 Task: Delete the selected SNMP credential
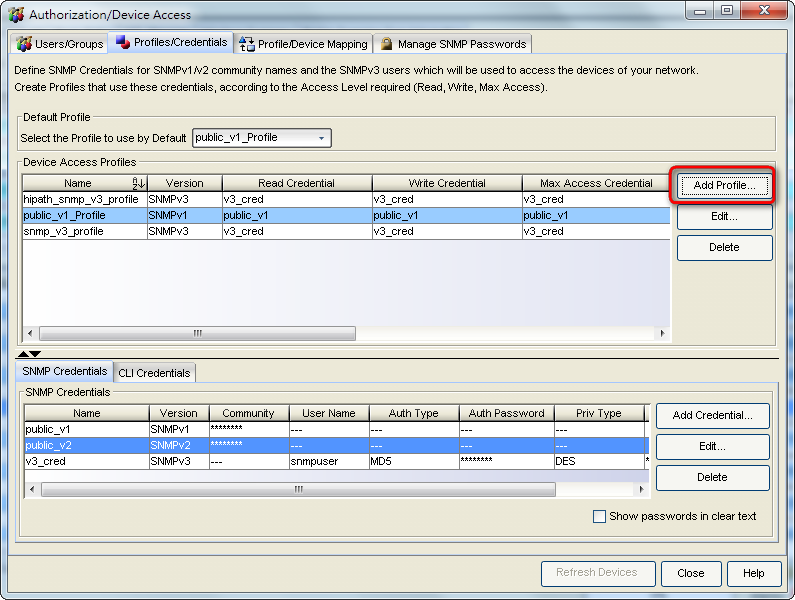point(712,477)
